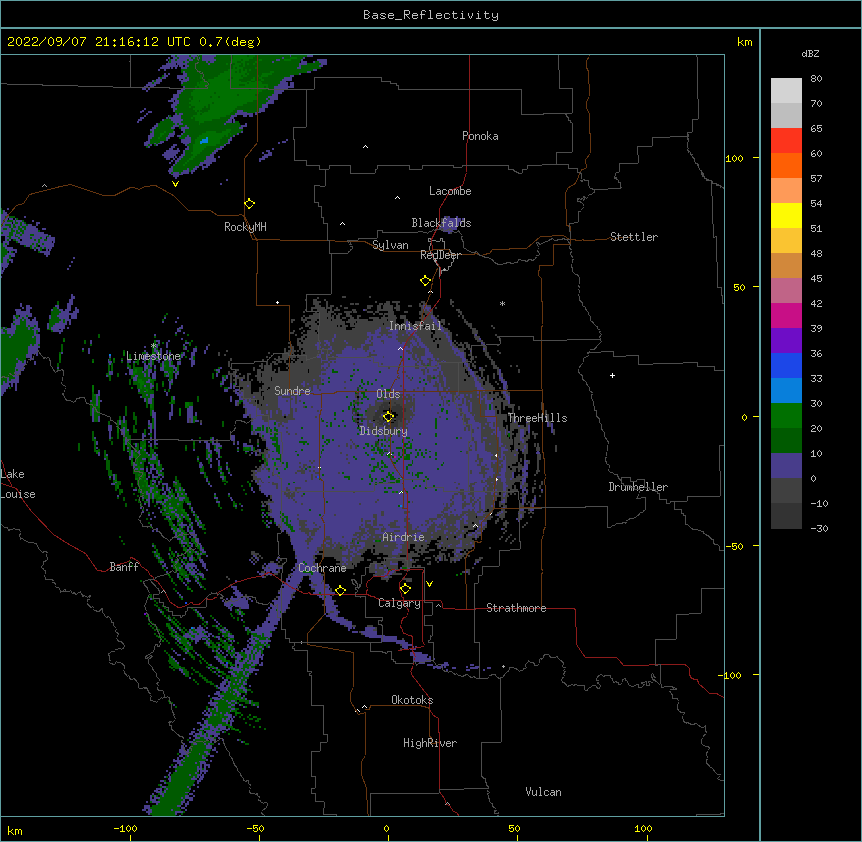862x842 pixels.
Task: Select the Blackfalds label
Action: coord(441,223)
